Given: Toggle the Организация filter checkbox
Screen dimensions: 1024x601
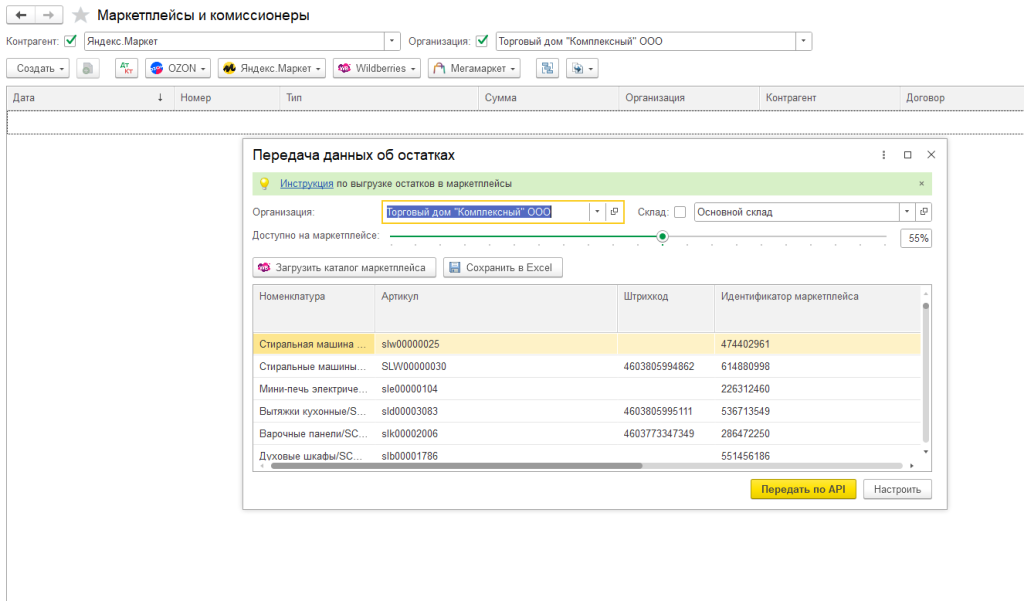Looking at the screenshot, I should (x=482, y=41).
